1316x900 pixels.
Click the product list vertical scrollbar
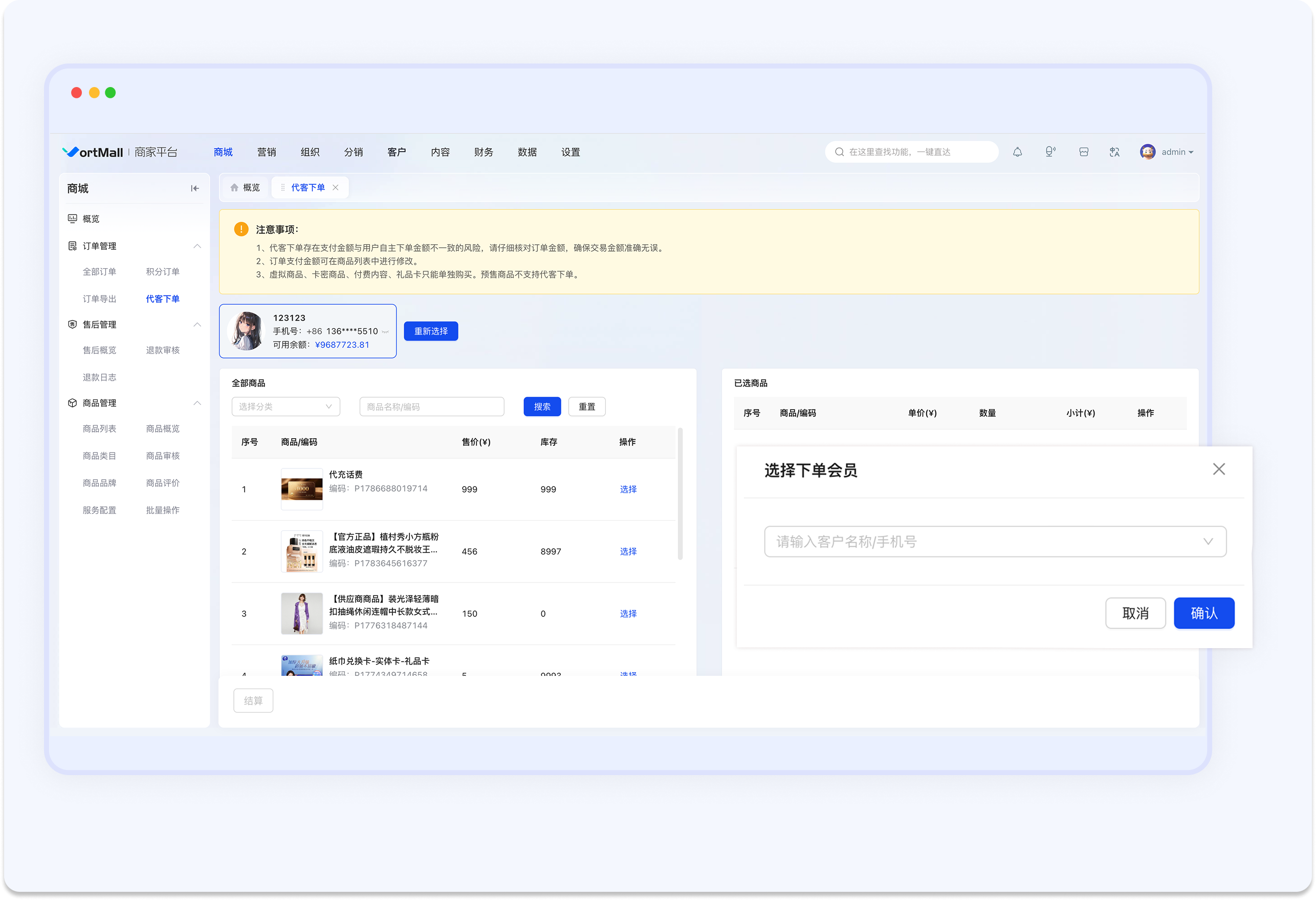click(x=680, y=494)
